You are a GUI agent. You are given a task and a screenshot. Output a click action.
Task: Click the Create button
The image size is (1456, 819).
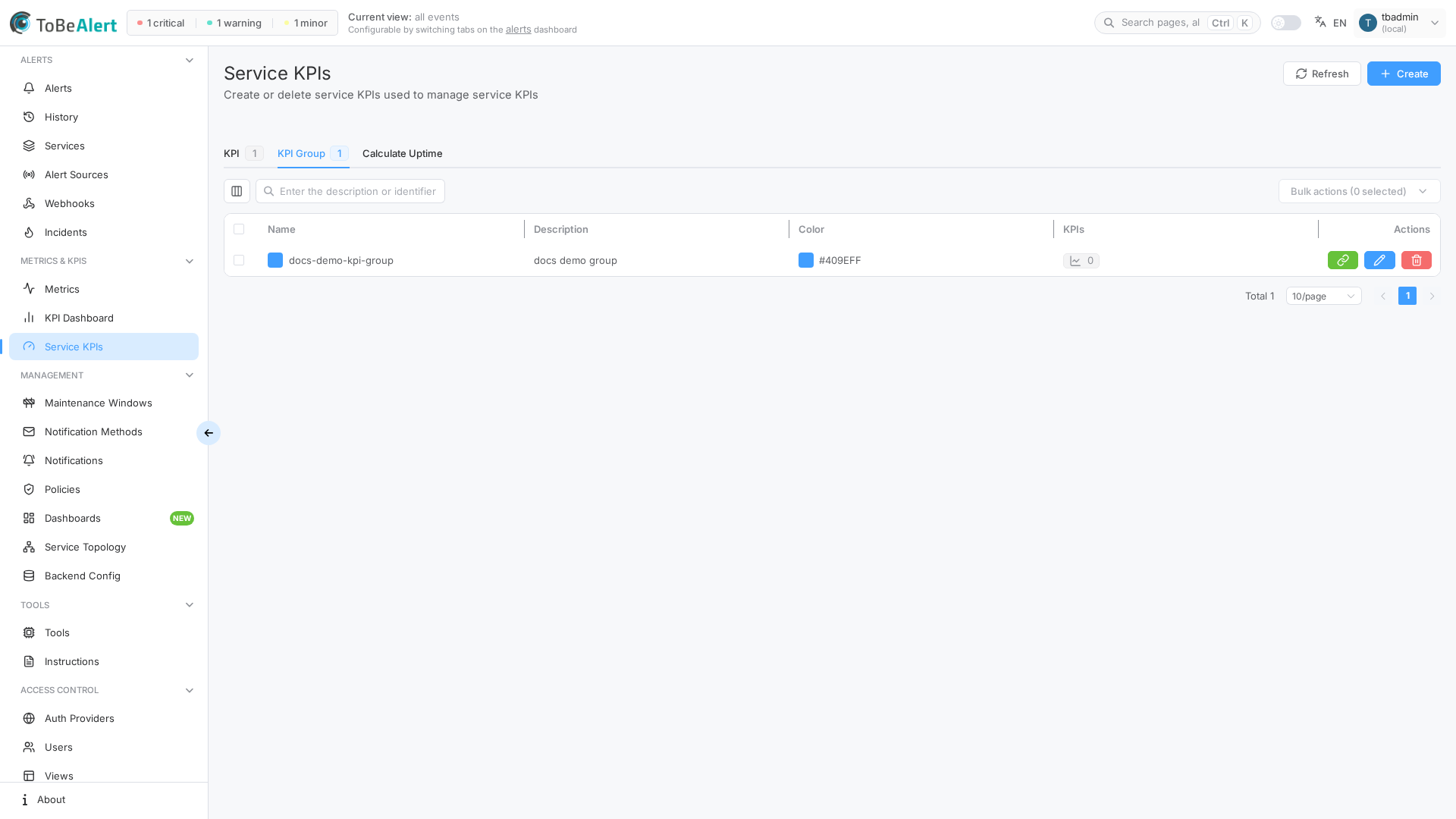1404,74
